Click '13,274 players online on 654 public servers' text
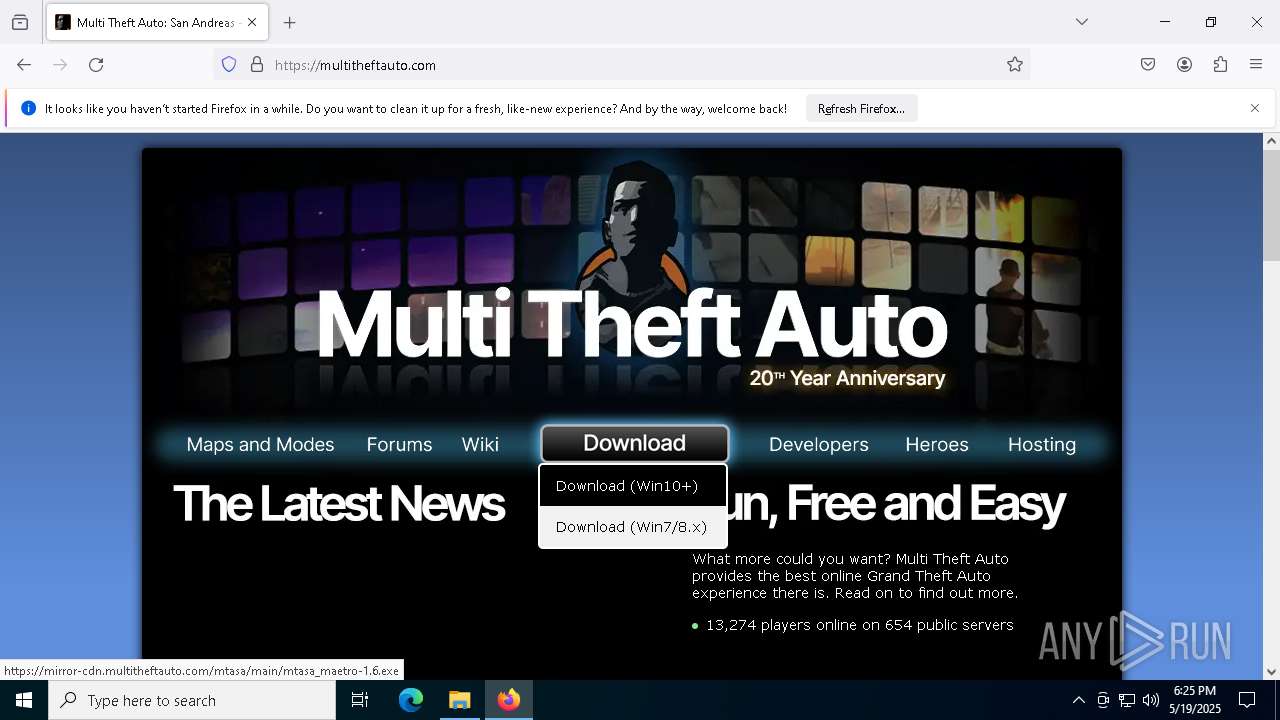The height and width of the screenshot is (720, 1280). 860,625
